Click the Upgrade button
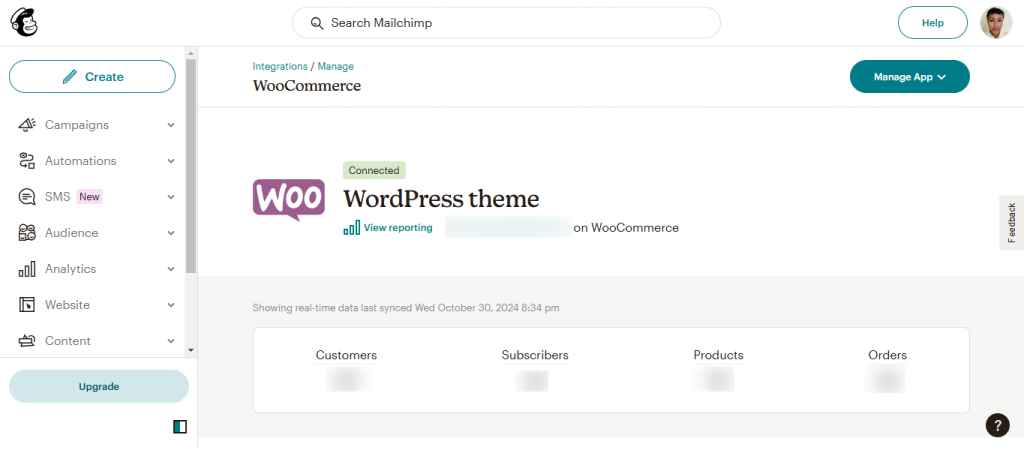Screen dimensions: 1024x471 click(x=99, y=386)
